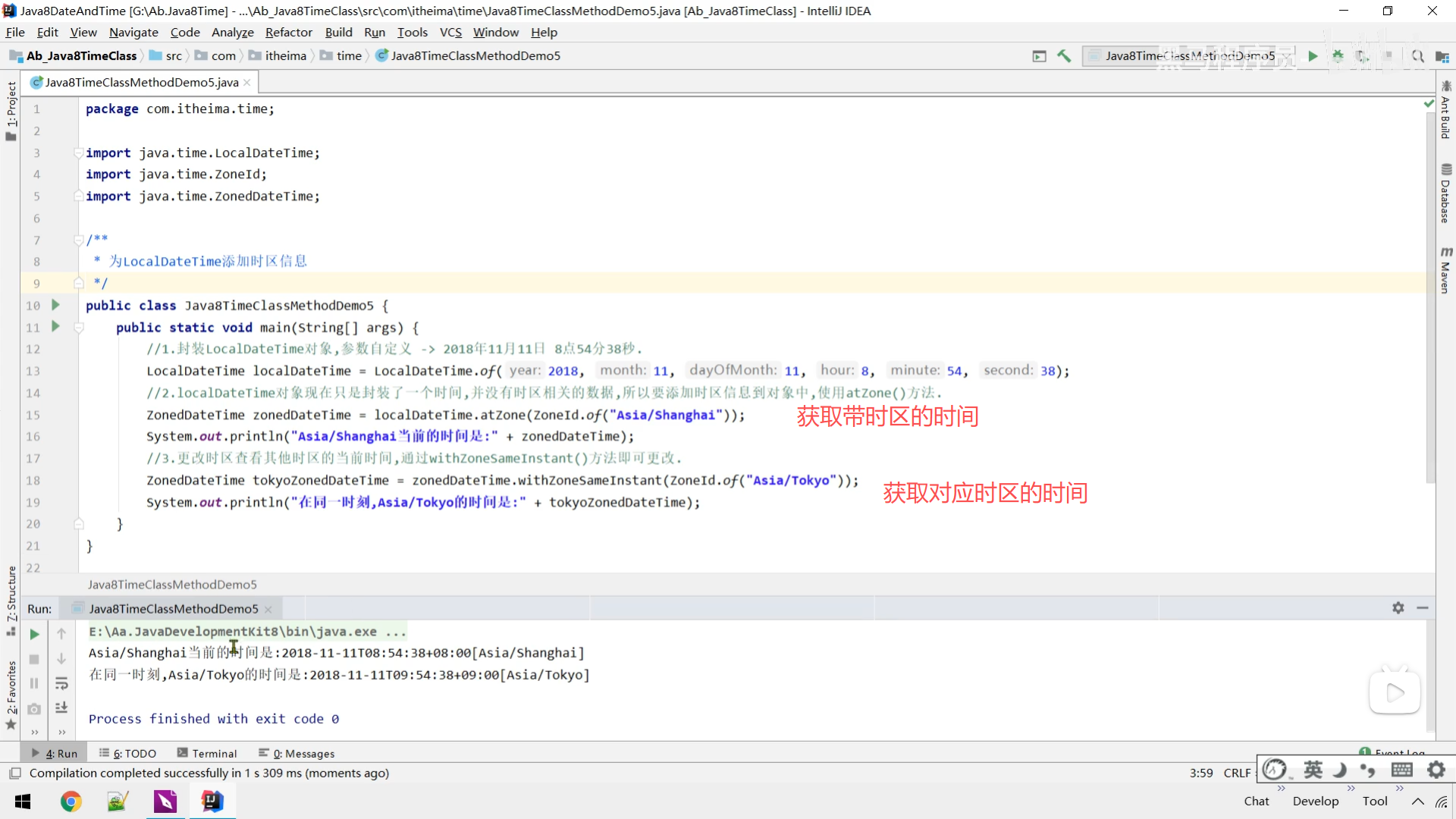Run the program with the toolbar Run arrow
The width and height of the screenshot is (1456, 819).
pos(1313,56)
